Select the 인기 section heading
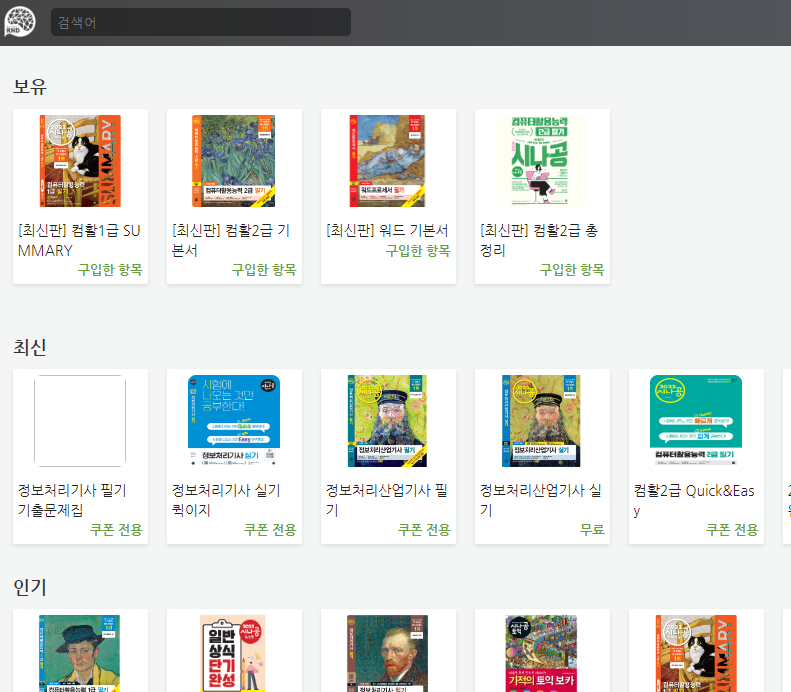This screenshot has height=692, width=791. coord(30,587)
